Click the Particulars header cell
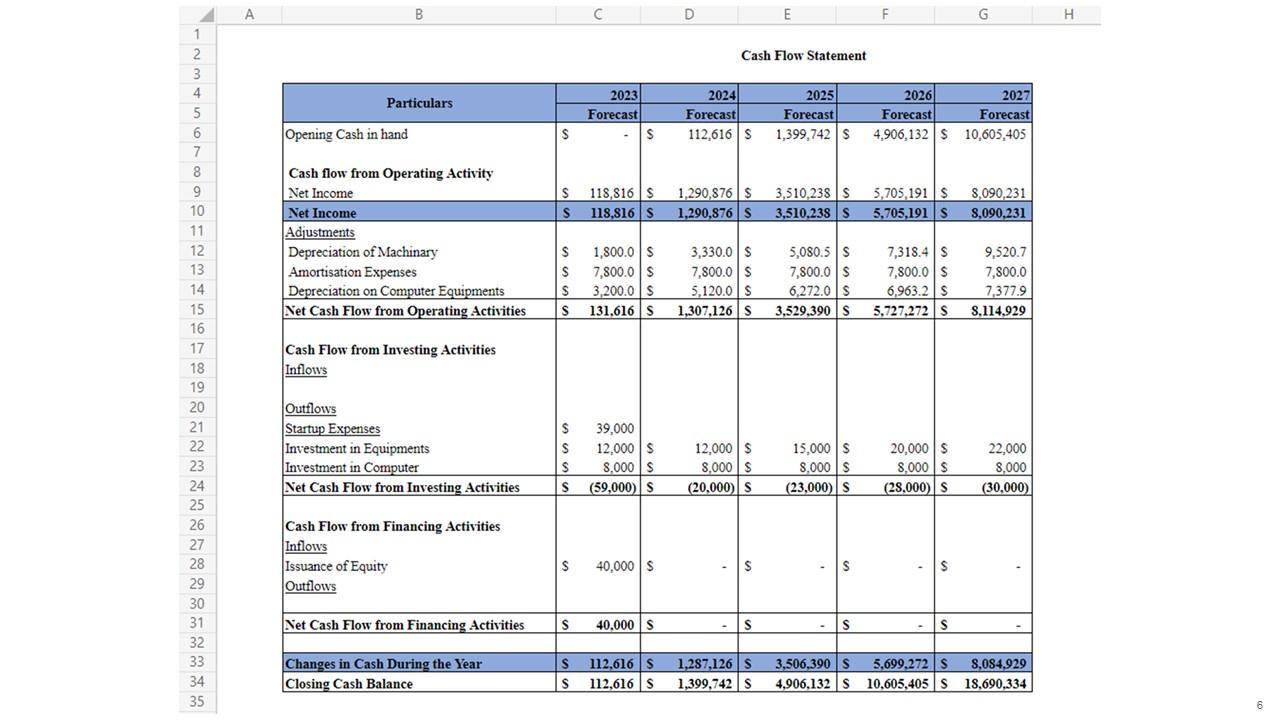Image resolution: width=1280 pixels, height=720 pixels. click(x=419, y=103)
